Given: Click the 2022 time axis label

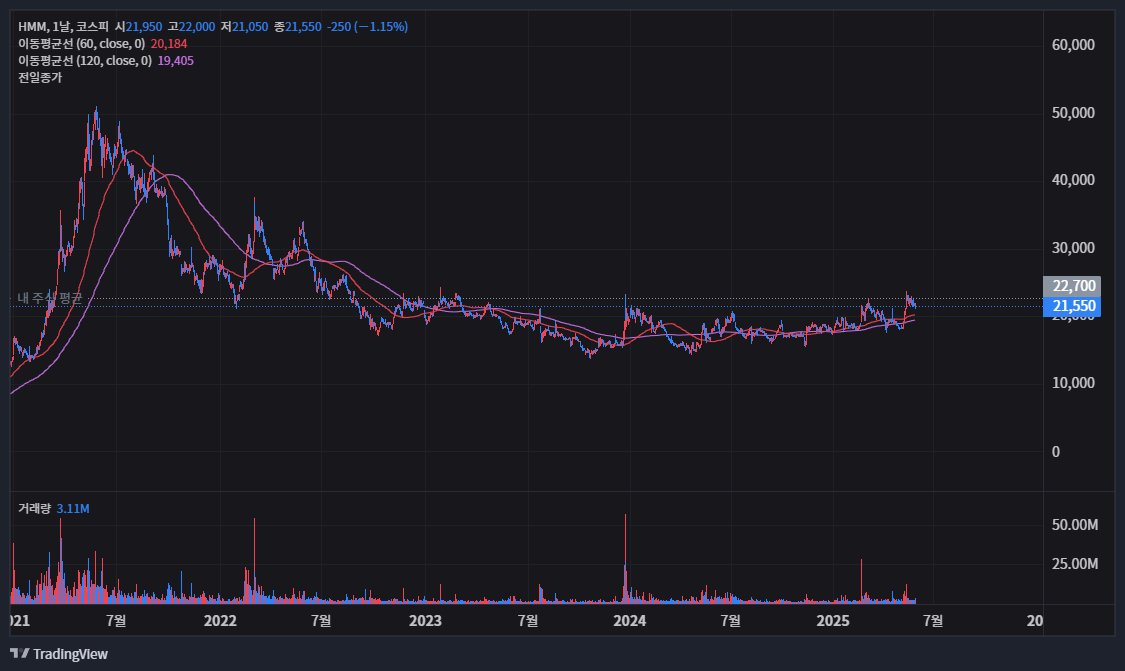Looking at the screenshot, I should [220, 621].
